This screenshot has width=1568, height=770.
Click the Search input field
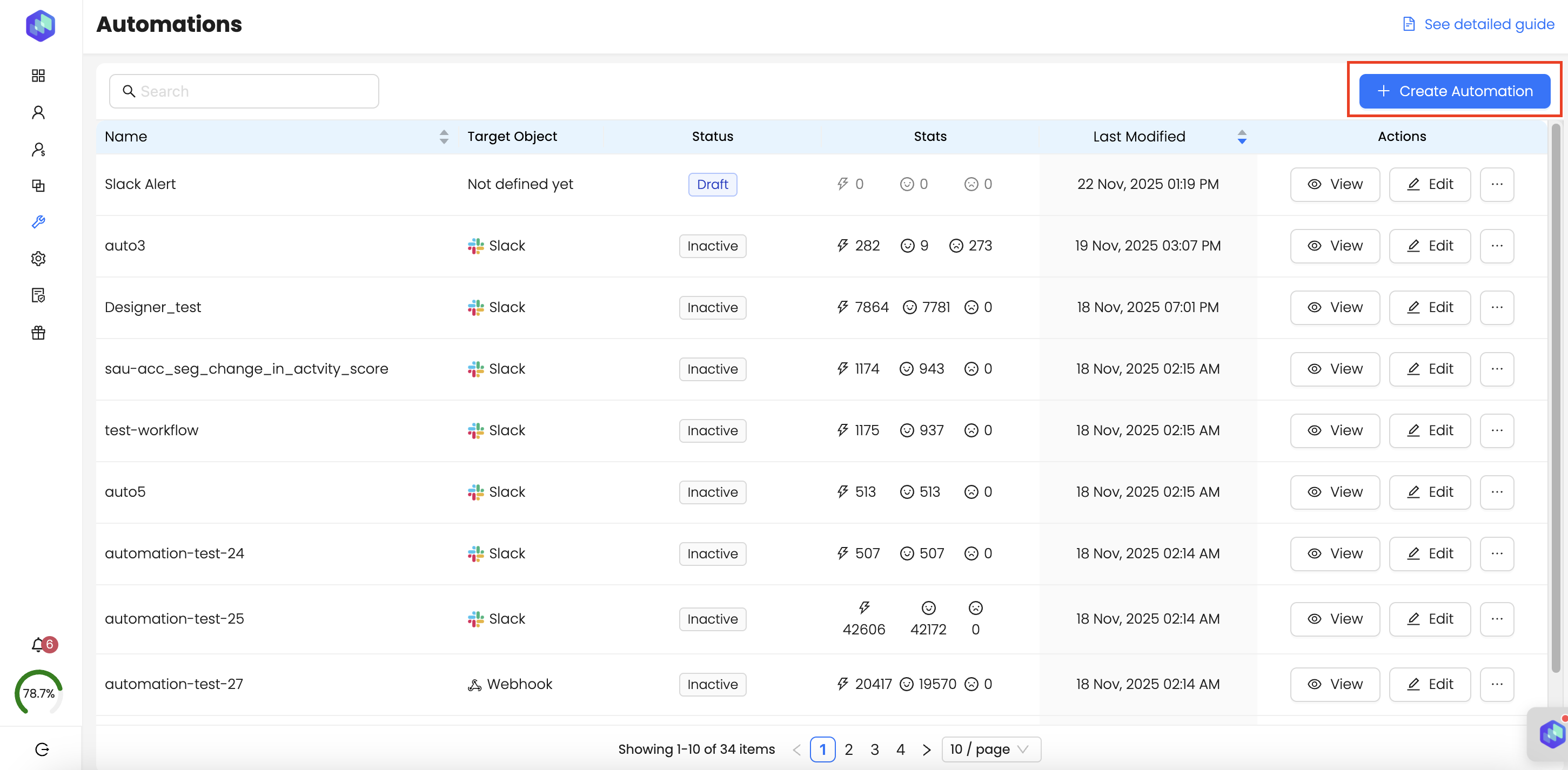coord(244,91)
